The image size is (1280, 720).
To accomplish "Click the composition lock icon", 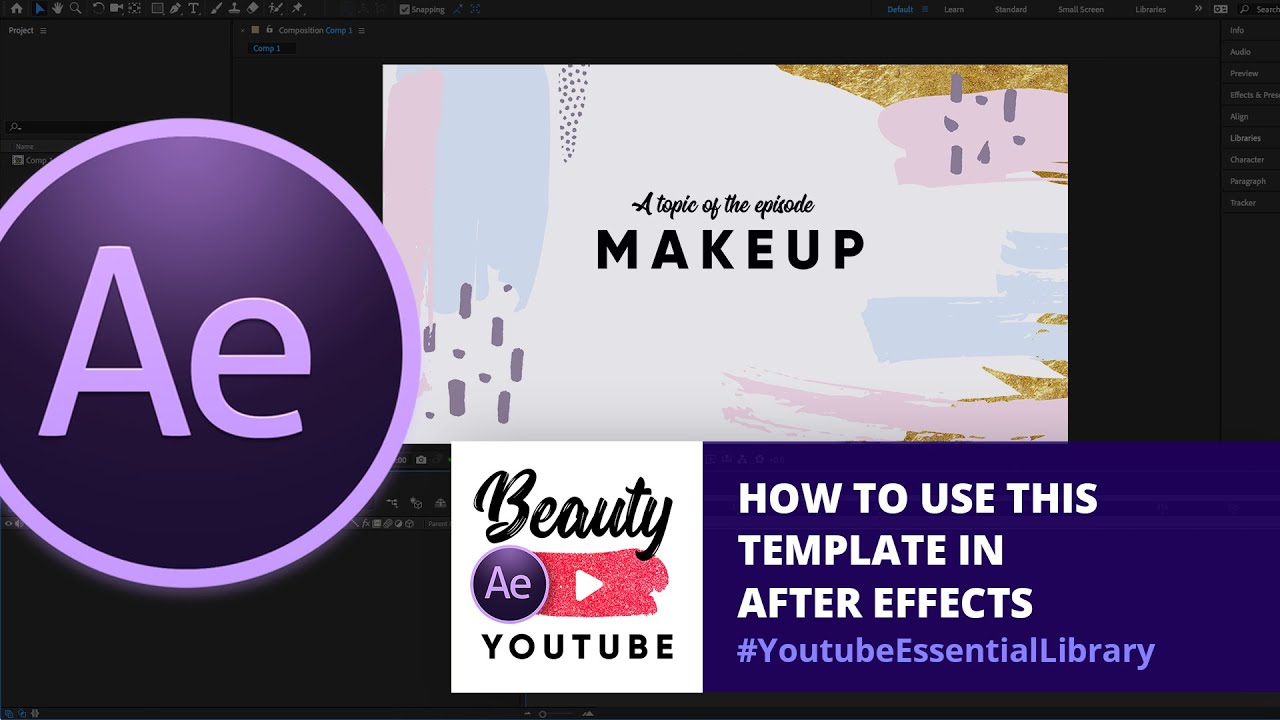I will click(x=270, y=30).
